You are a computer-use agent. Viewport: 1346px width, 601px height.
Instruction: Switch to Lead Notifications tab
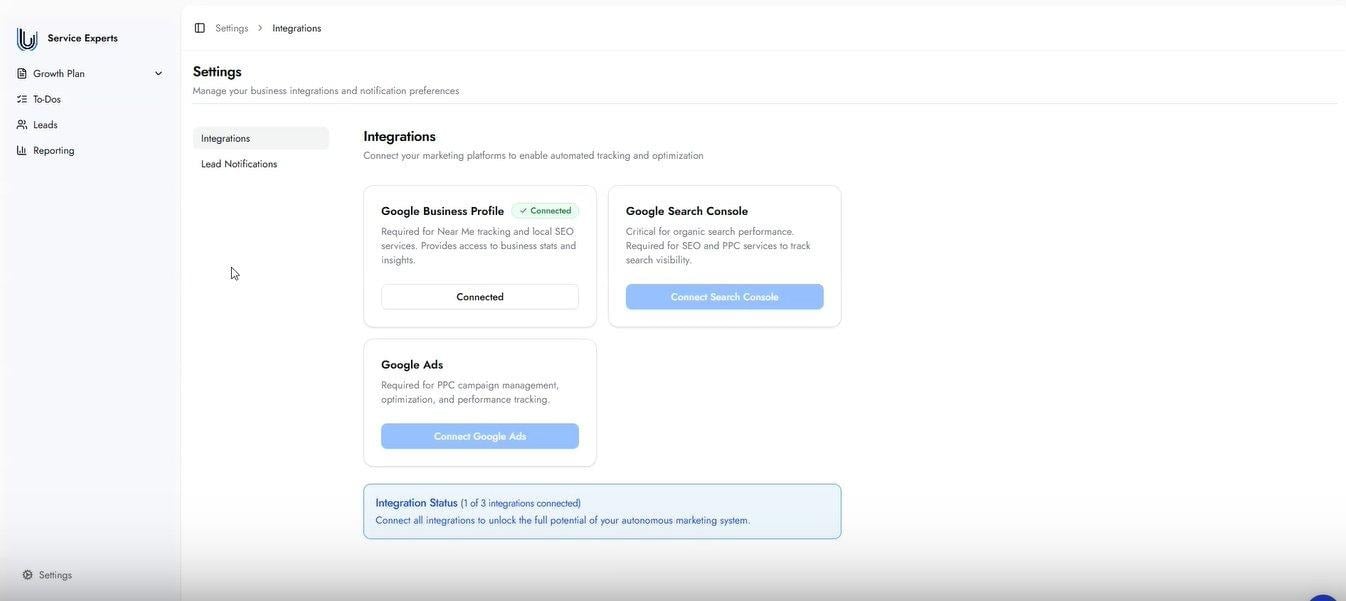click(x=239, y=164)
